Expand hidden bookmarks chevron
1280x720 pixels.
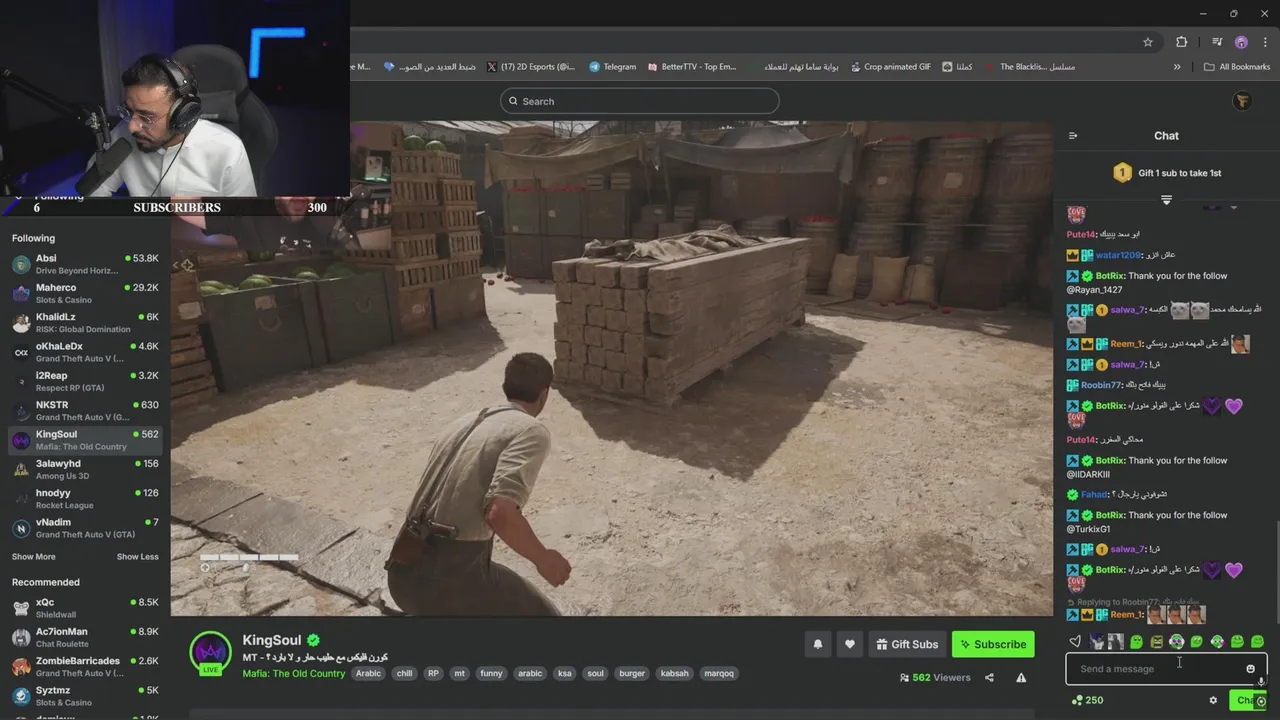(1177, 67)
